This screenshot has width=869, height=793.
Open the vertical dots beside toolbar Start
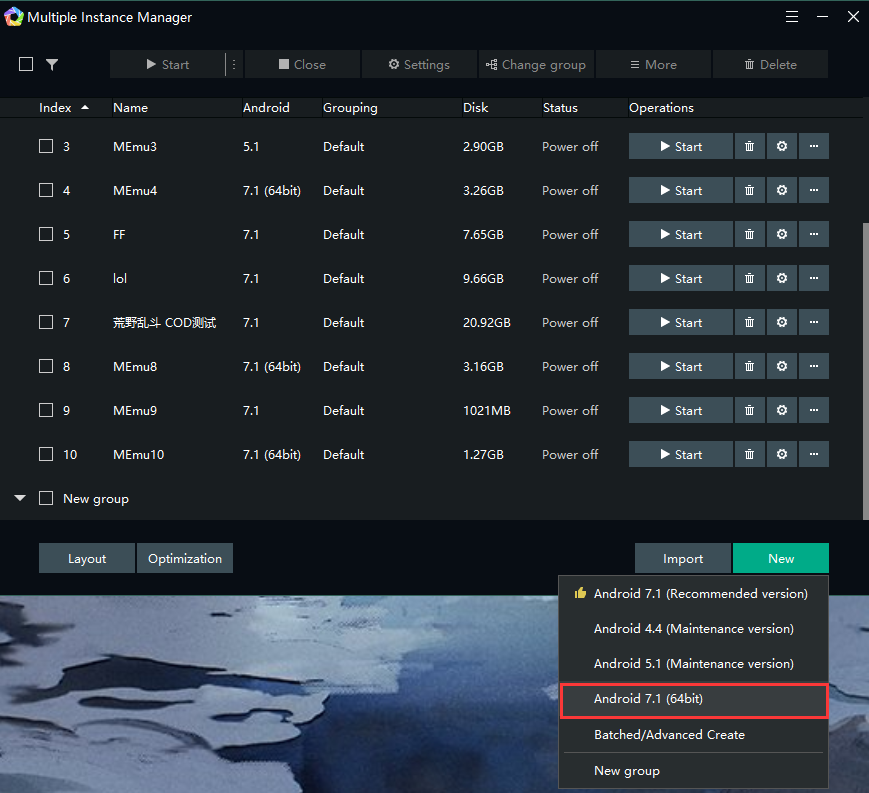(x=235, y=65)
